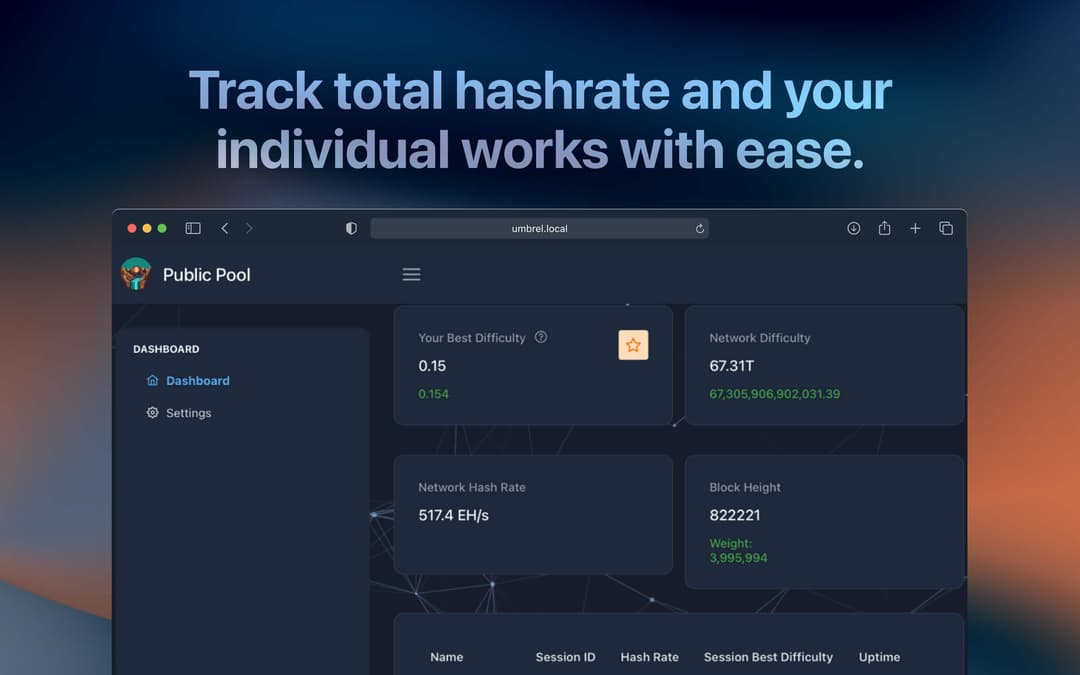Reload the page with refresh icon
This screenshot has width=1080, height=675.
point(700,229)
